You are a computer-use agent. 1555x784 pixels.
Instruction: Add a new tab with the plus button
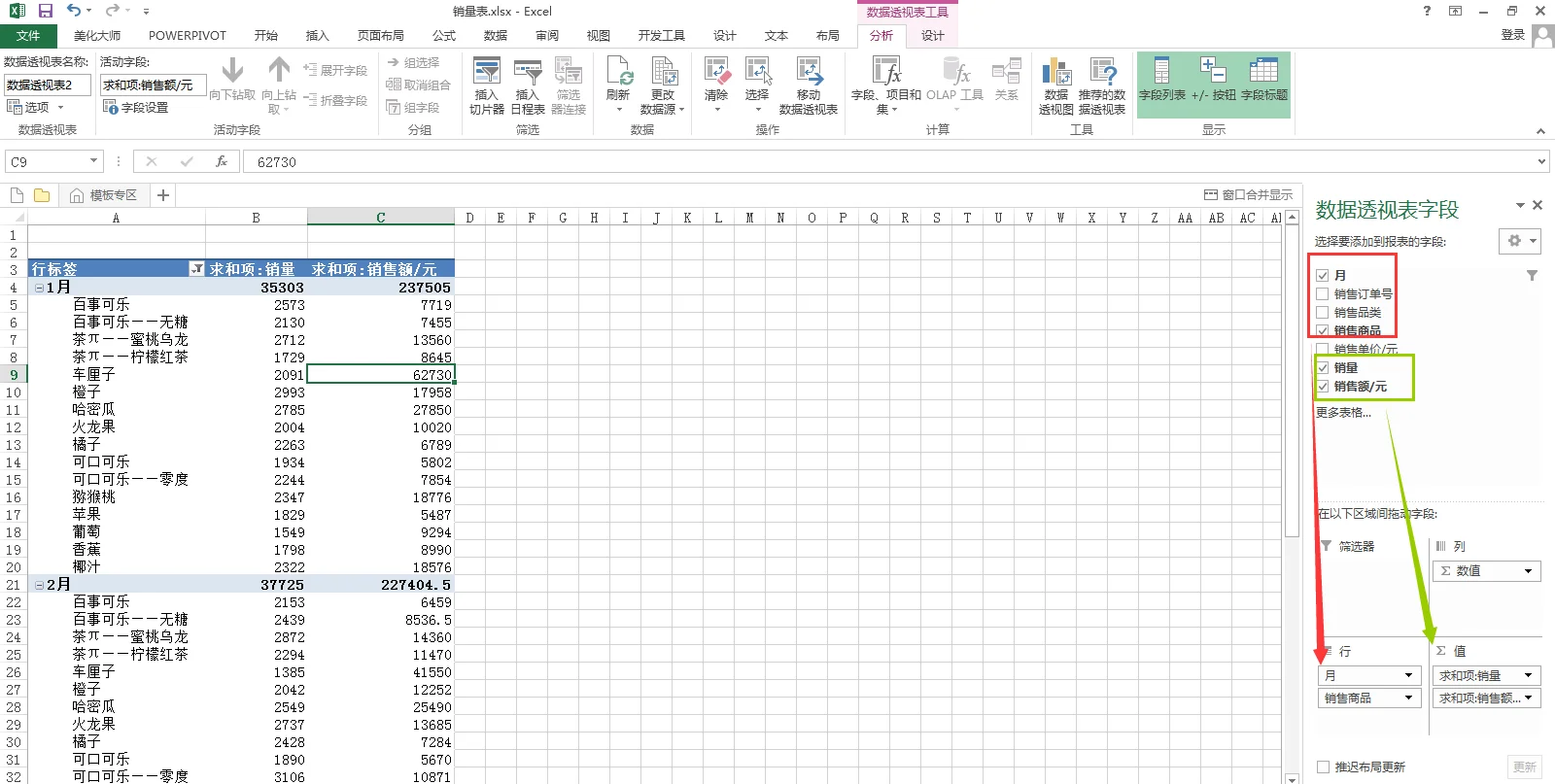tap(163, 195)
